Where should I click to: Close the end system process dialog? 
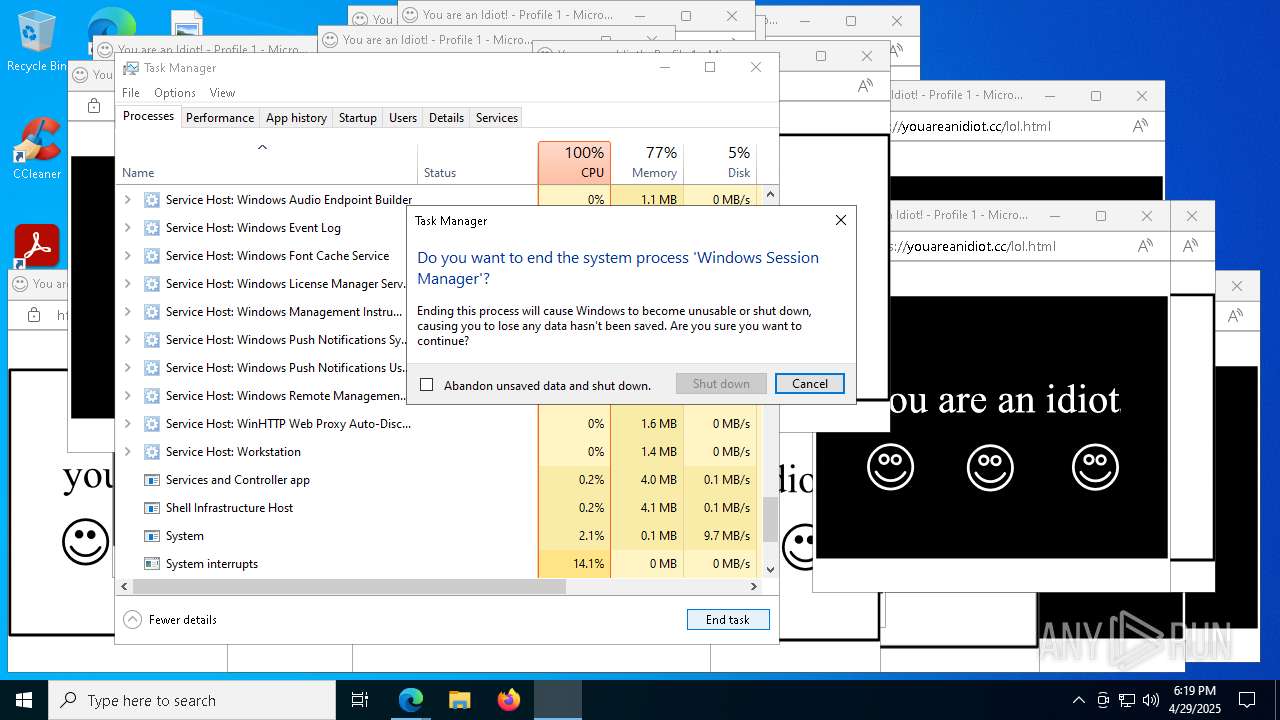(x=840, y=220)
